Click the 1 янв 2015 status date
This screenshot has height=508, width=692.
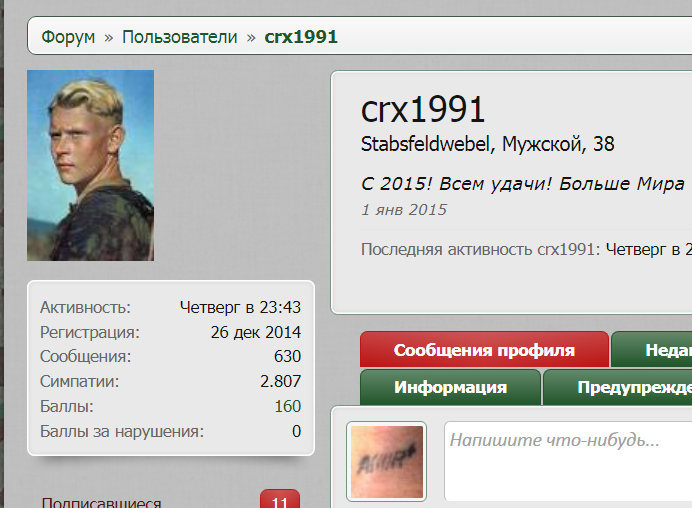(x=404, y=210)
